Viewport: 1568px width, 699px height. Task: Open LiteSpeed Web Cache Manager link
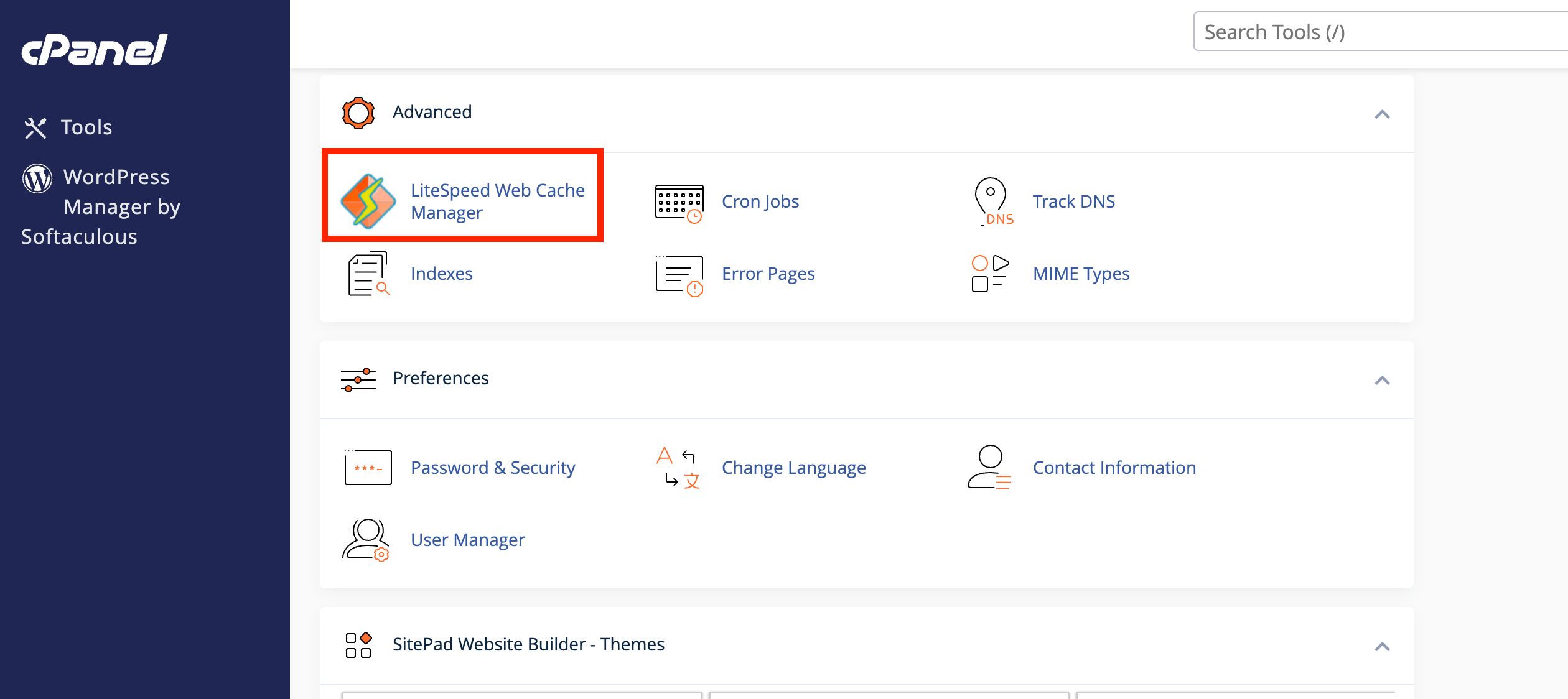[x=498, y=201]
